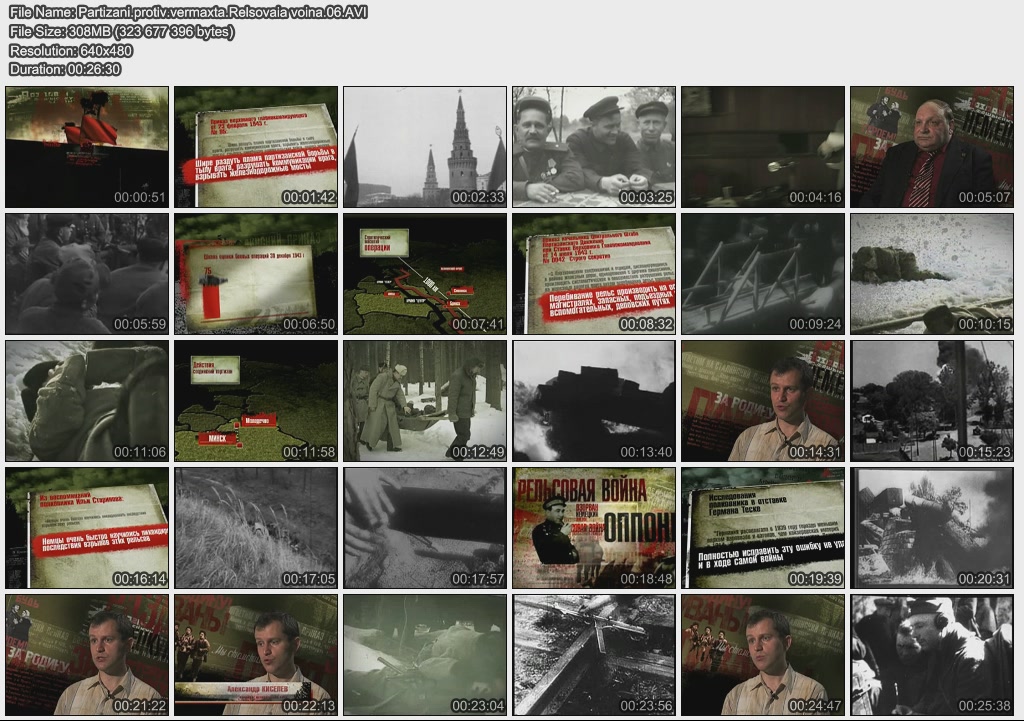The image size is (1024, 721).
Task: Click the red bar chart frame at 00:06:50
Action: (256, 274)
